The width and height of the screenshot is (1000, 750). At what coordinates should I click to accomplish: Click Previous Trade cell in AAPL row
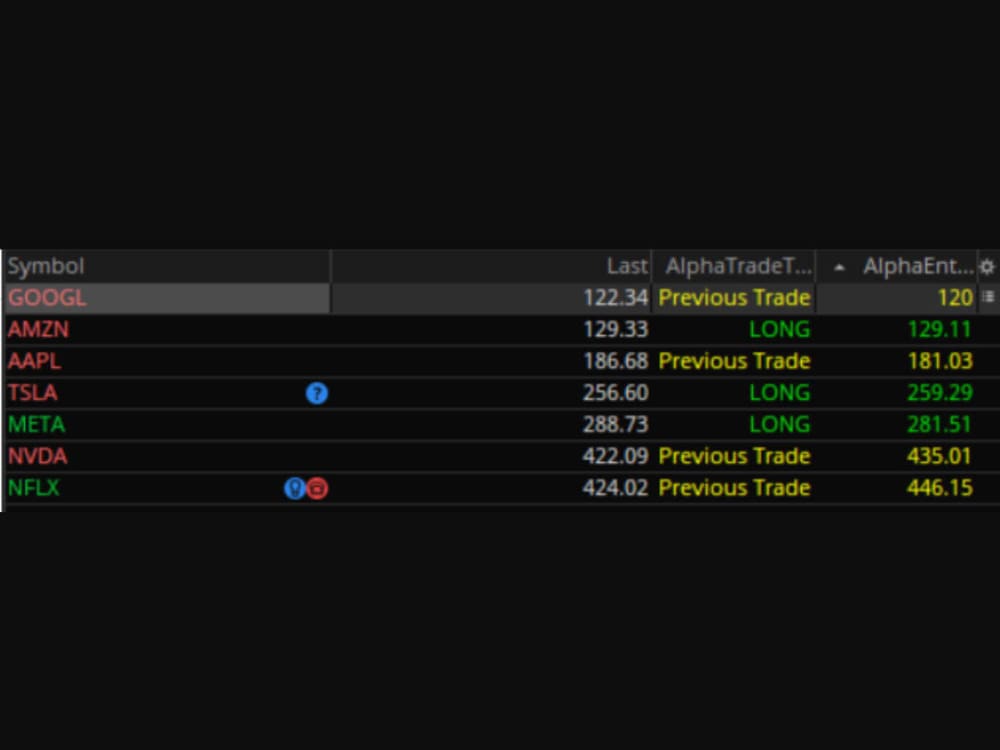point(735,361)
